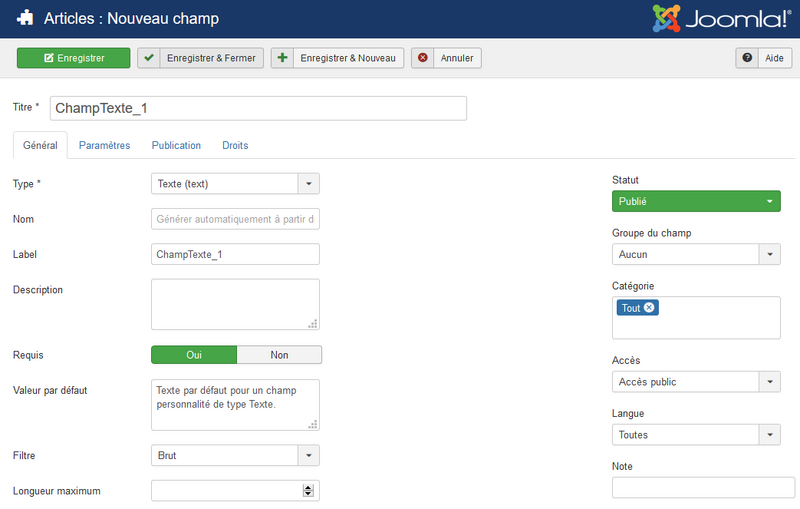Image resolution: width=800 pixels, height=509 pixels.
Task: Click the Joomla! logo
Action: 721,18
